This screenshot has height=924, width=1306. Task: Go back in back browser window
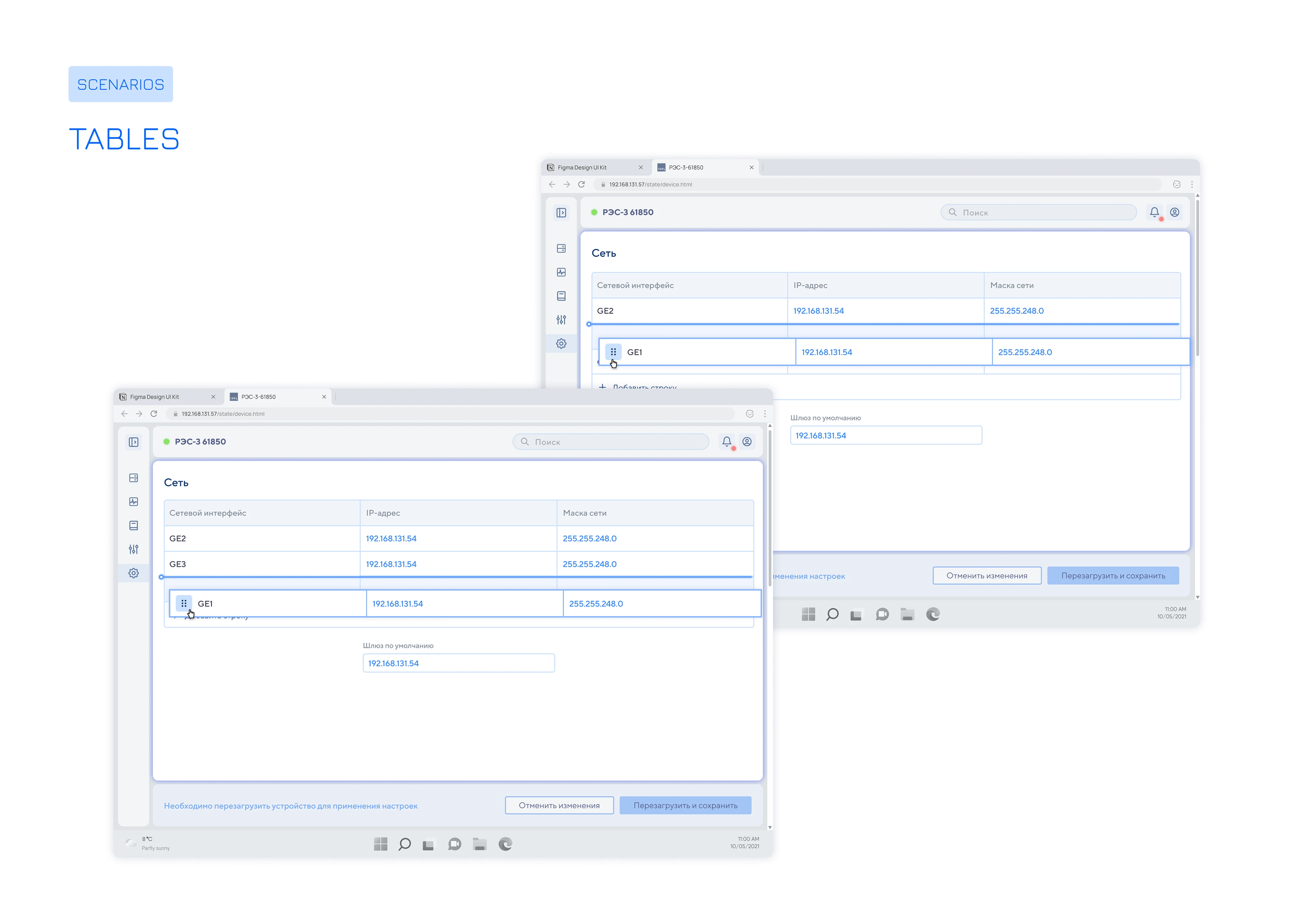tap(552, 184)
